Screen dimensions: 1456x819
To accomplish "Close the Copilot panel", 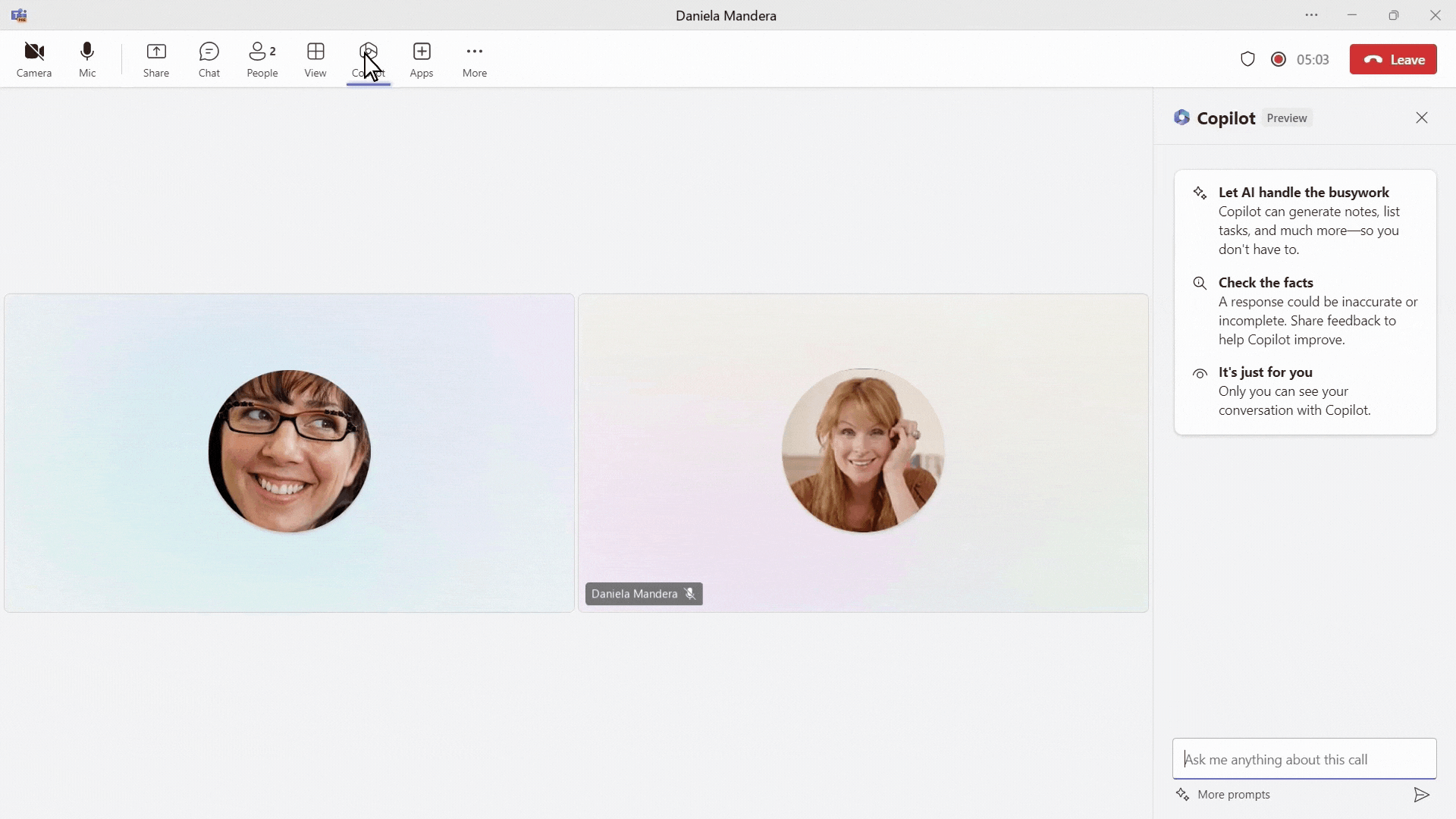I will tap(1422, 117).
